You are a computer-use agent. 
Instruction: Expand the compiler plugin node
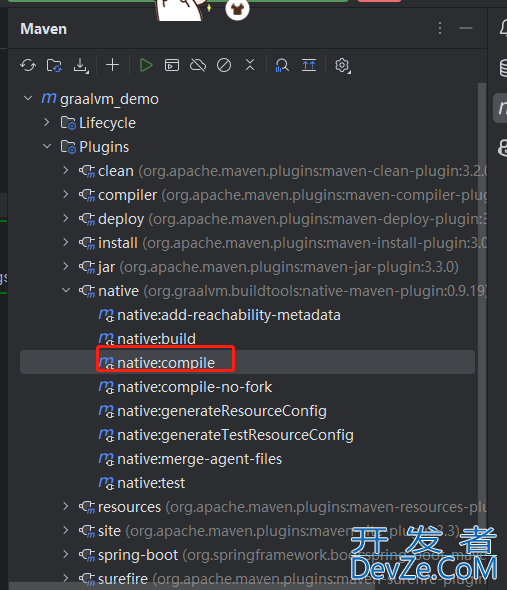pos(66,194)
